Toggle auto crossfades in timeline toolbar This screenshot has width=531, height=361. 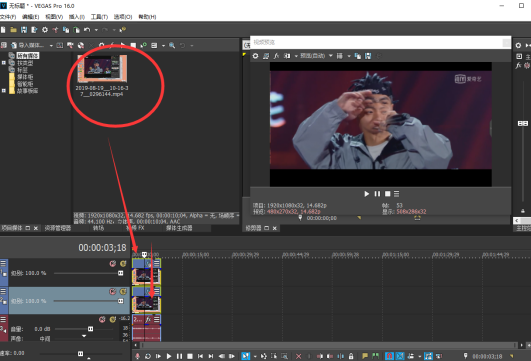pos(400,356)
